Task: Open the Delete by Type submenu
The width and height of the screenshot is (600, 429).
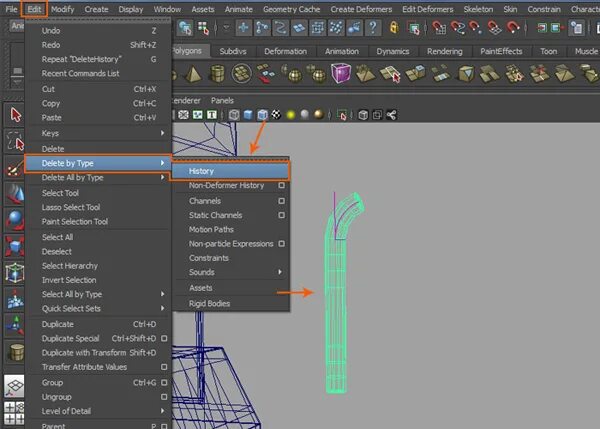Action: click(99, 163)
